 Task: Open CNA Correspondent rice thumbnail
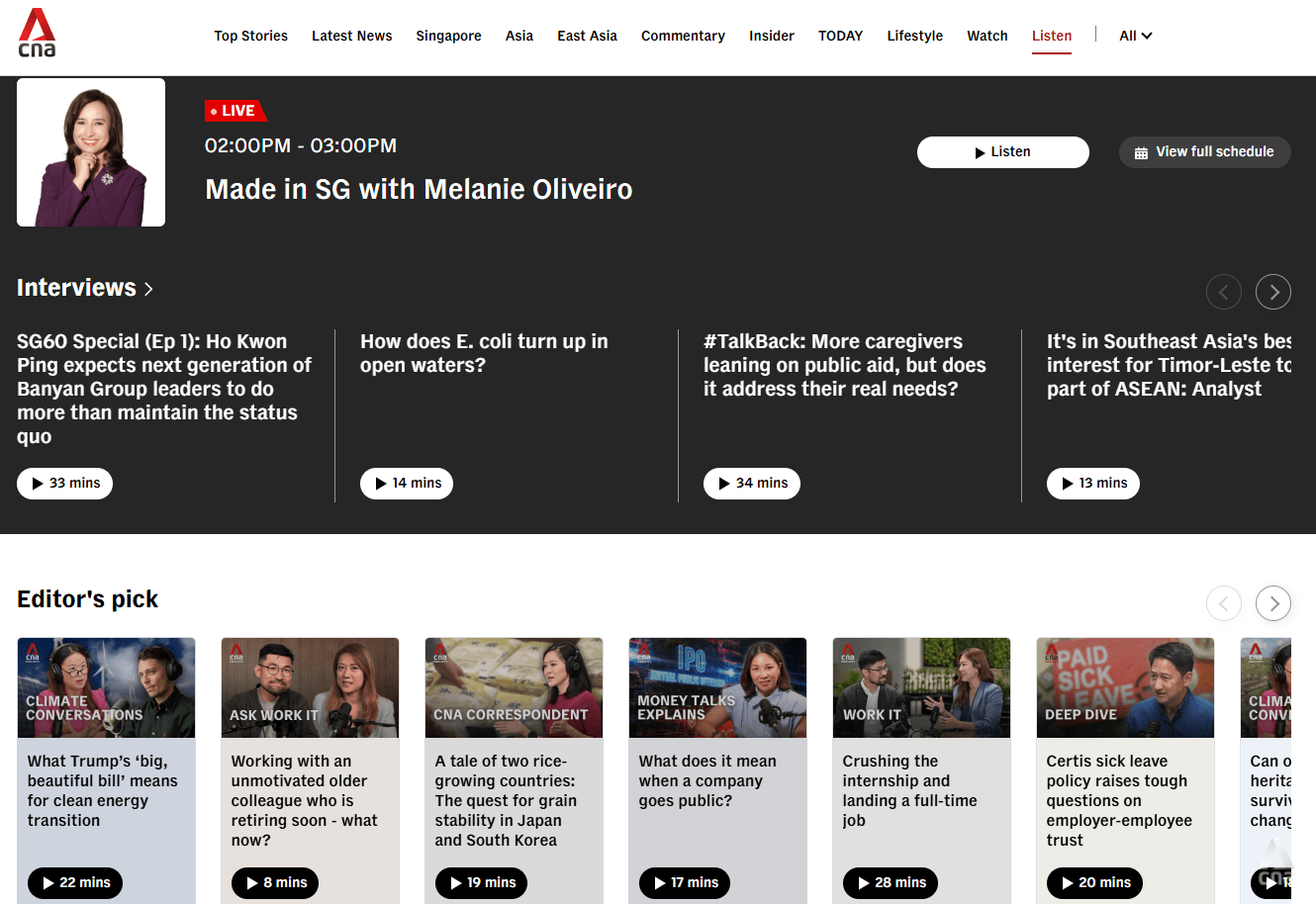pyautogui.click(x=514, y=687)
